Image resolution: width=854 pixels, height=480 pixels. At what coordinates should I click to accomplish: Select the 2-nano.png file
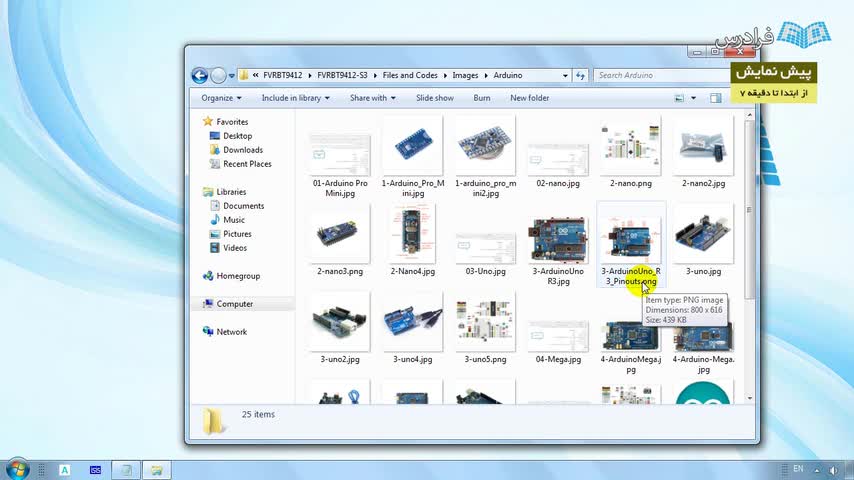[x=631, y=154]
